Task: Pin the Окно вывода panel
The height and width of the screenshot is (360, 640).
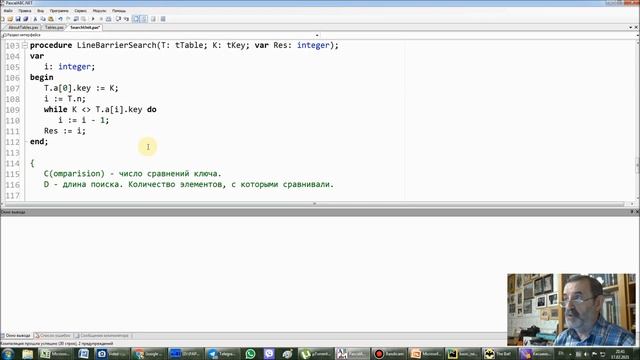Action: (x=631, y=212)
